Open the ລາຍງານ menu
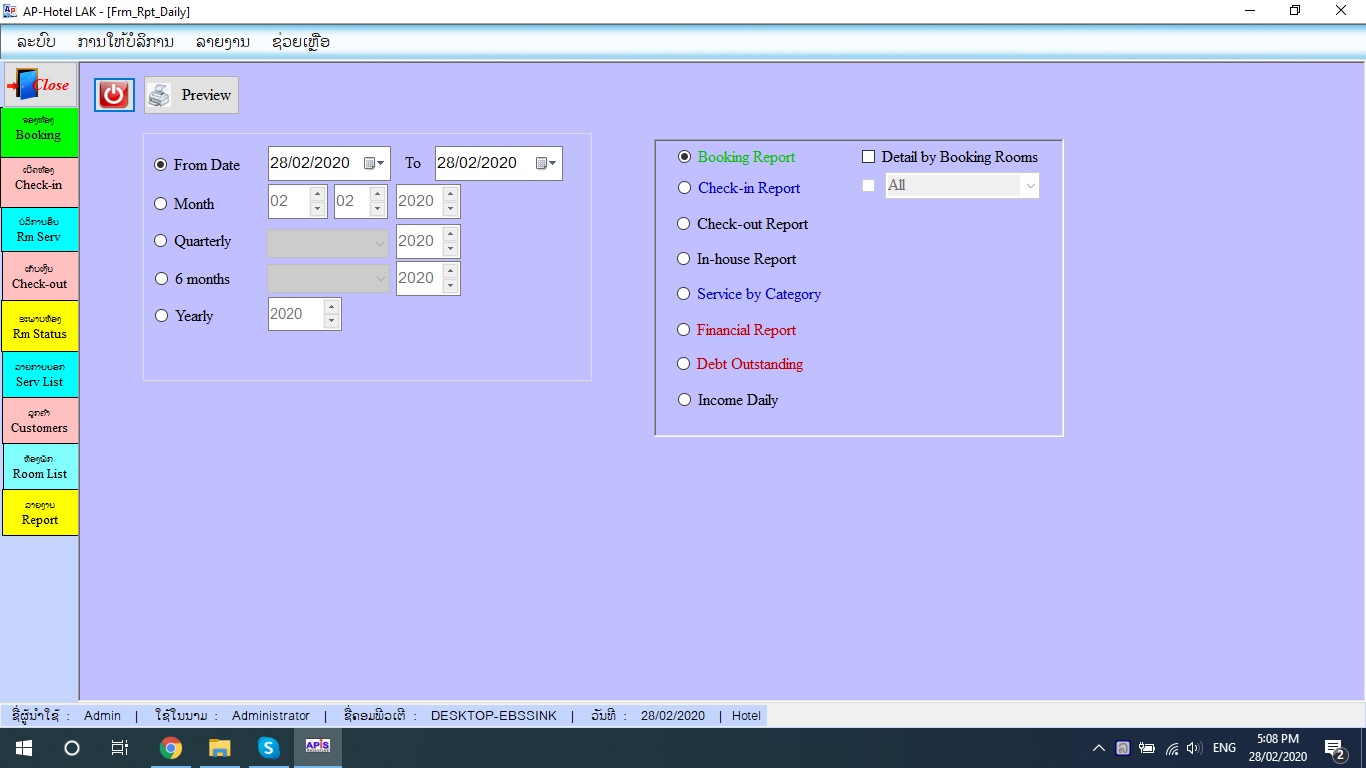 [x=222, y=42]
